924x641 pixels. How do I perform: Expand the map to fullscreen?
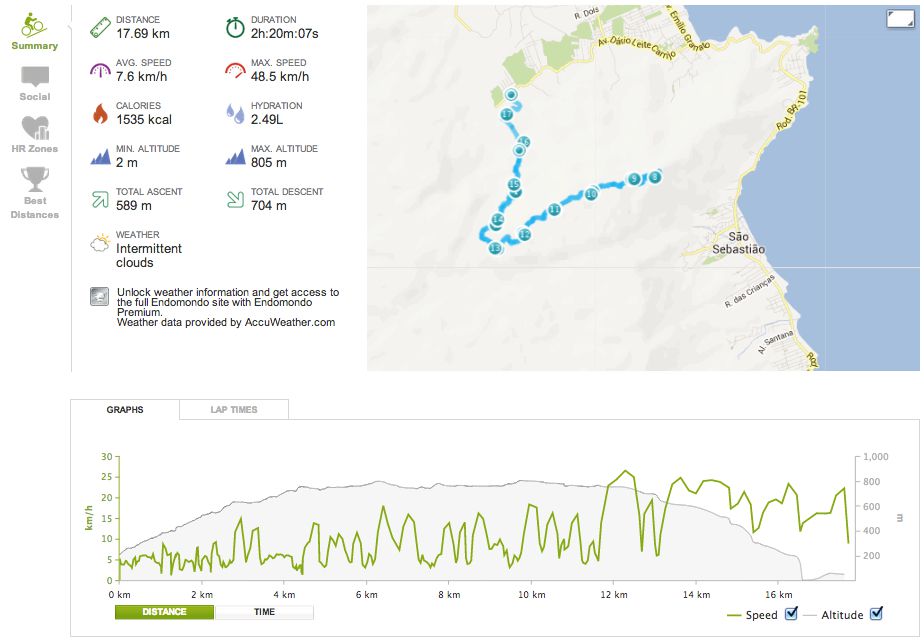pyautogui.click(x=899, y=17)
